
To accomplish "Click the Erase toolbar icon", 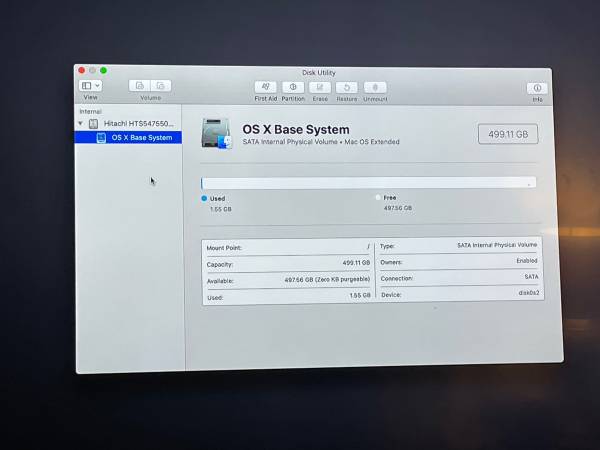I will point(320,88).
